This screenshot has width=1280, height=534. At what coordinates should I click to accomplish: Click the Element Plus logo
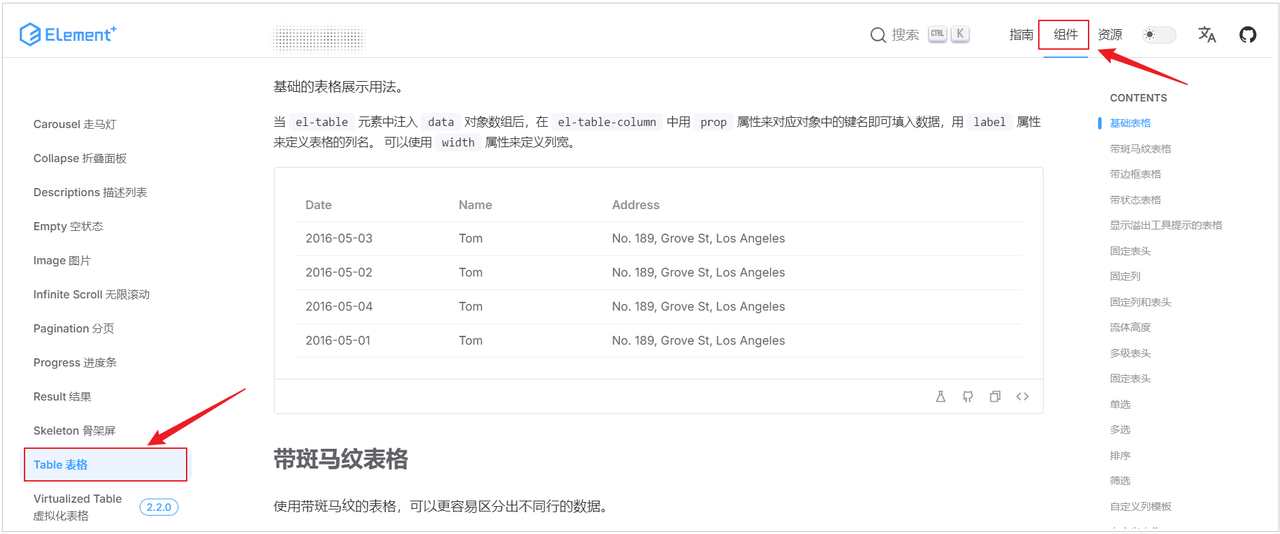(68, 35)
